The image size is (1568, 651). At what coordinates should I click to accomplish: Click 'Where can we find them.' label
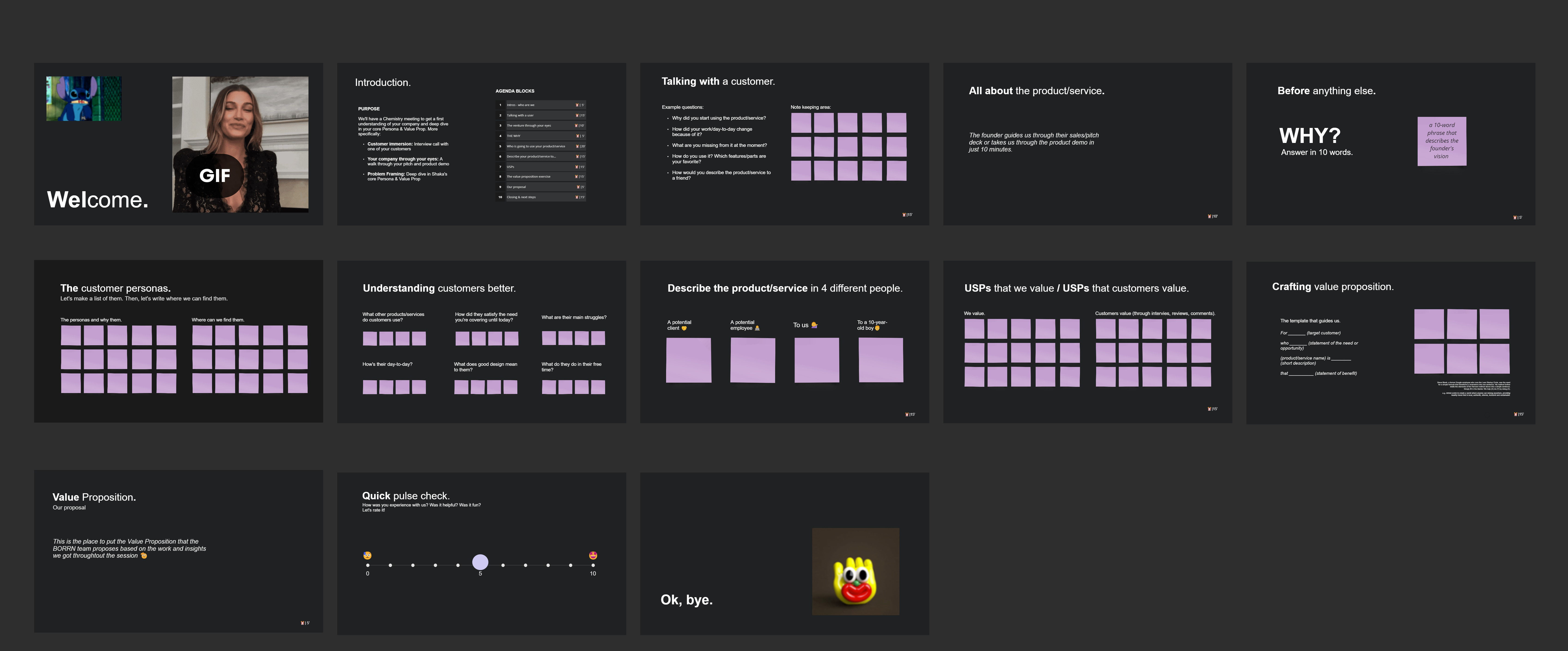click(218, 320)
